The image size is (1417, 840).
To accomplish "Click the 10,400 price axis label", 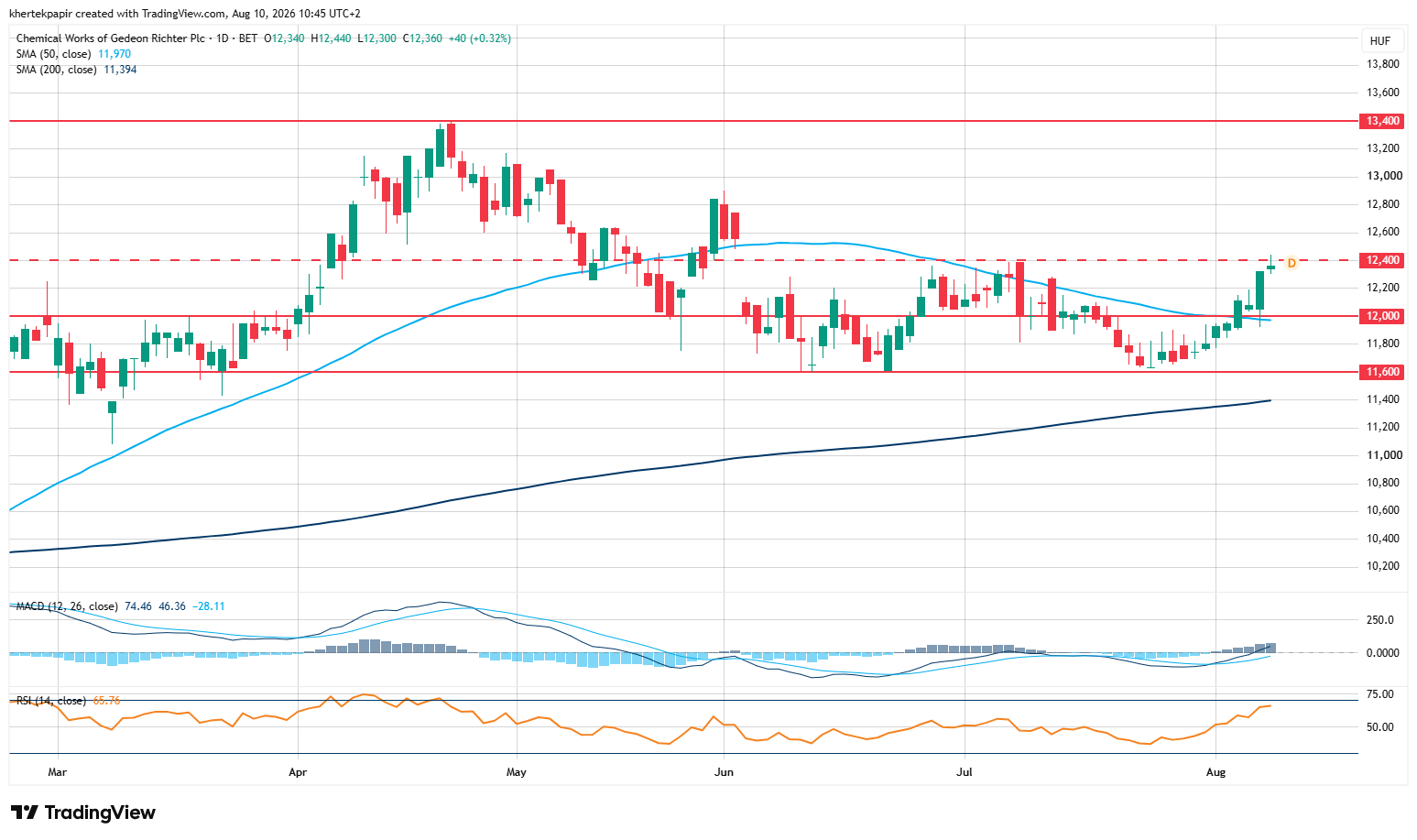I will [x=1383, y=539].
